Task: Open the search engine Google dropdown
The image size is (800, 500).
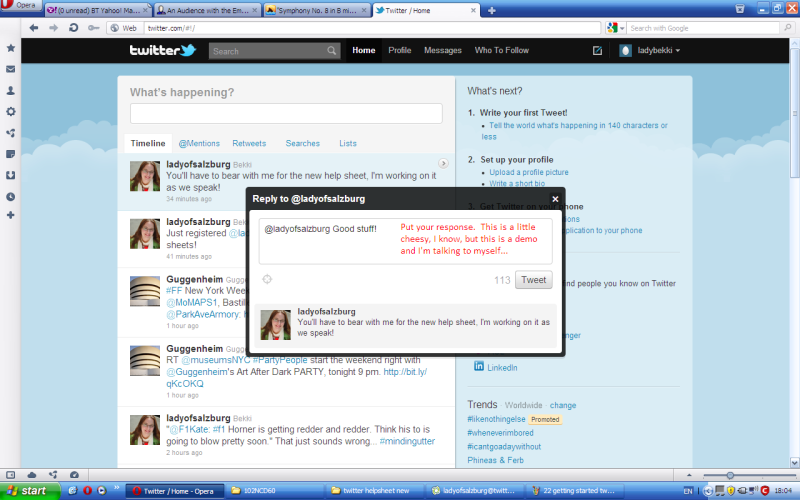Action: 615,28
